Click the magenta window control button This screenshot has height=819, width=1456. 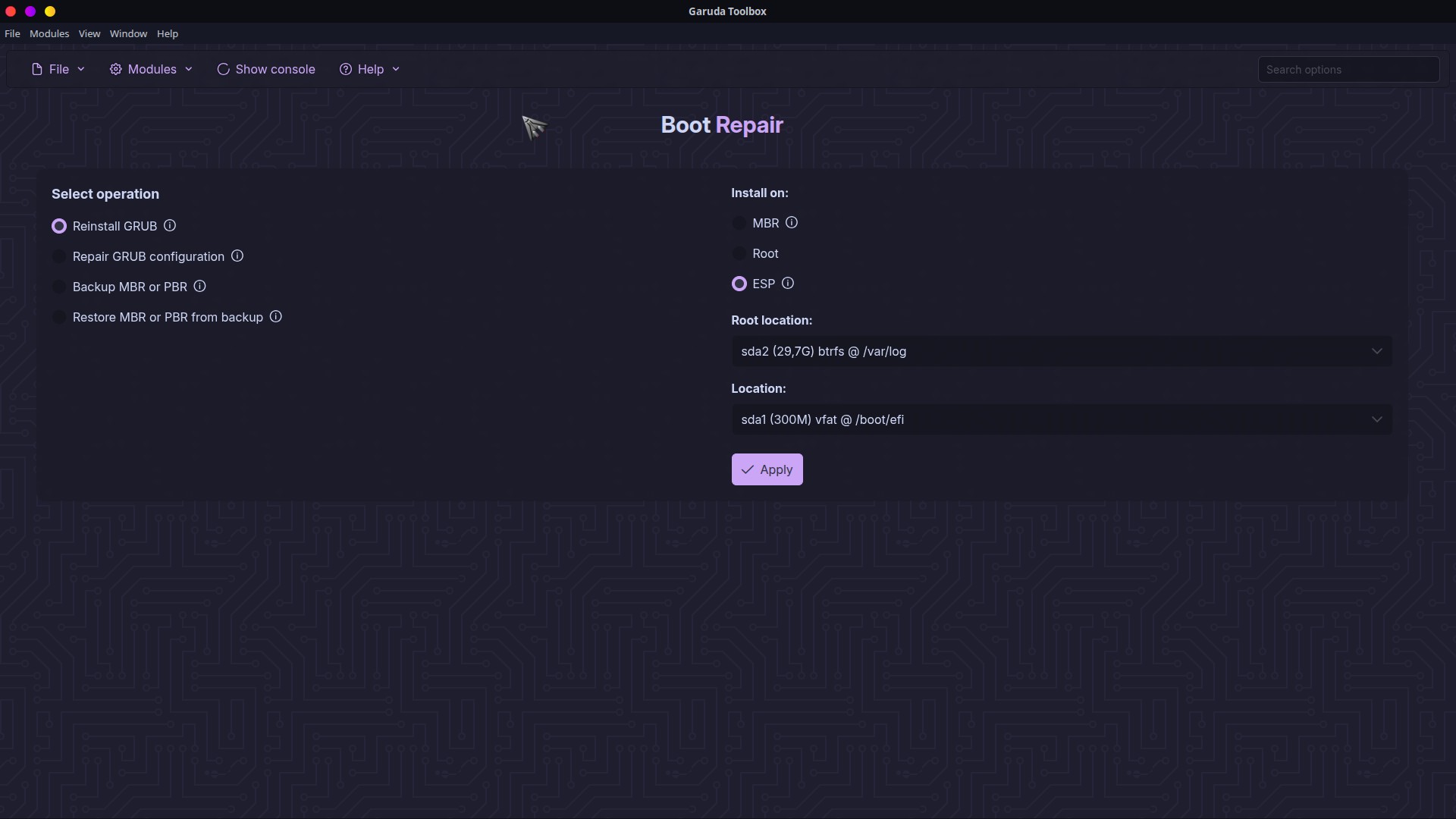tap(30, 11)
